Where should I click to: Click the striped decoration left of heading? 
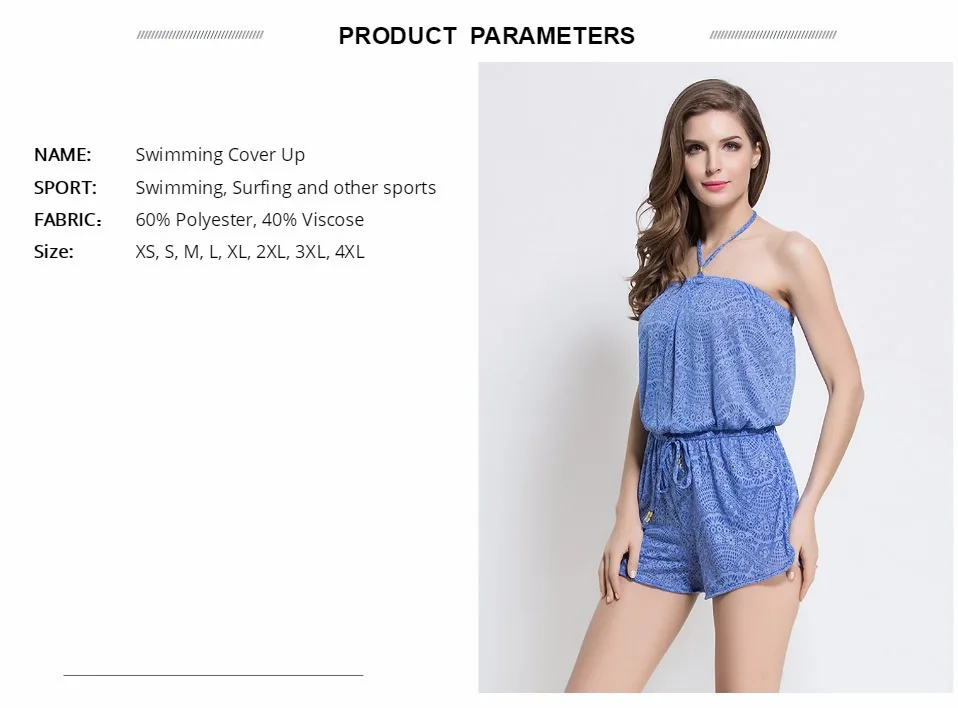click(200, 35)
